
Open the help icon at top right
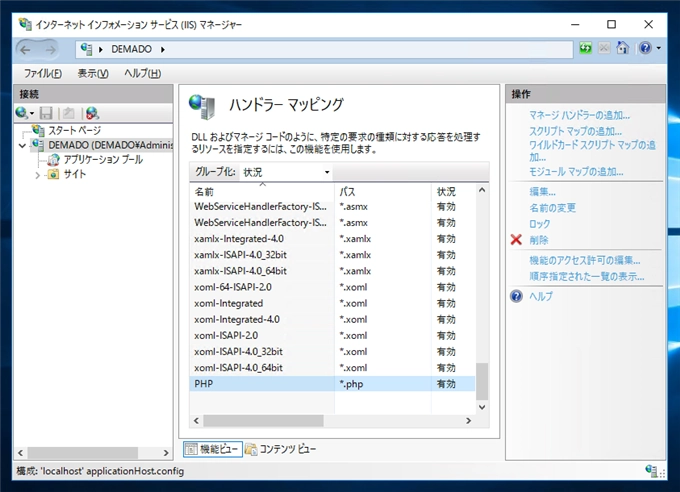point(645,48)
